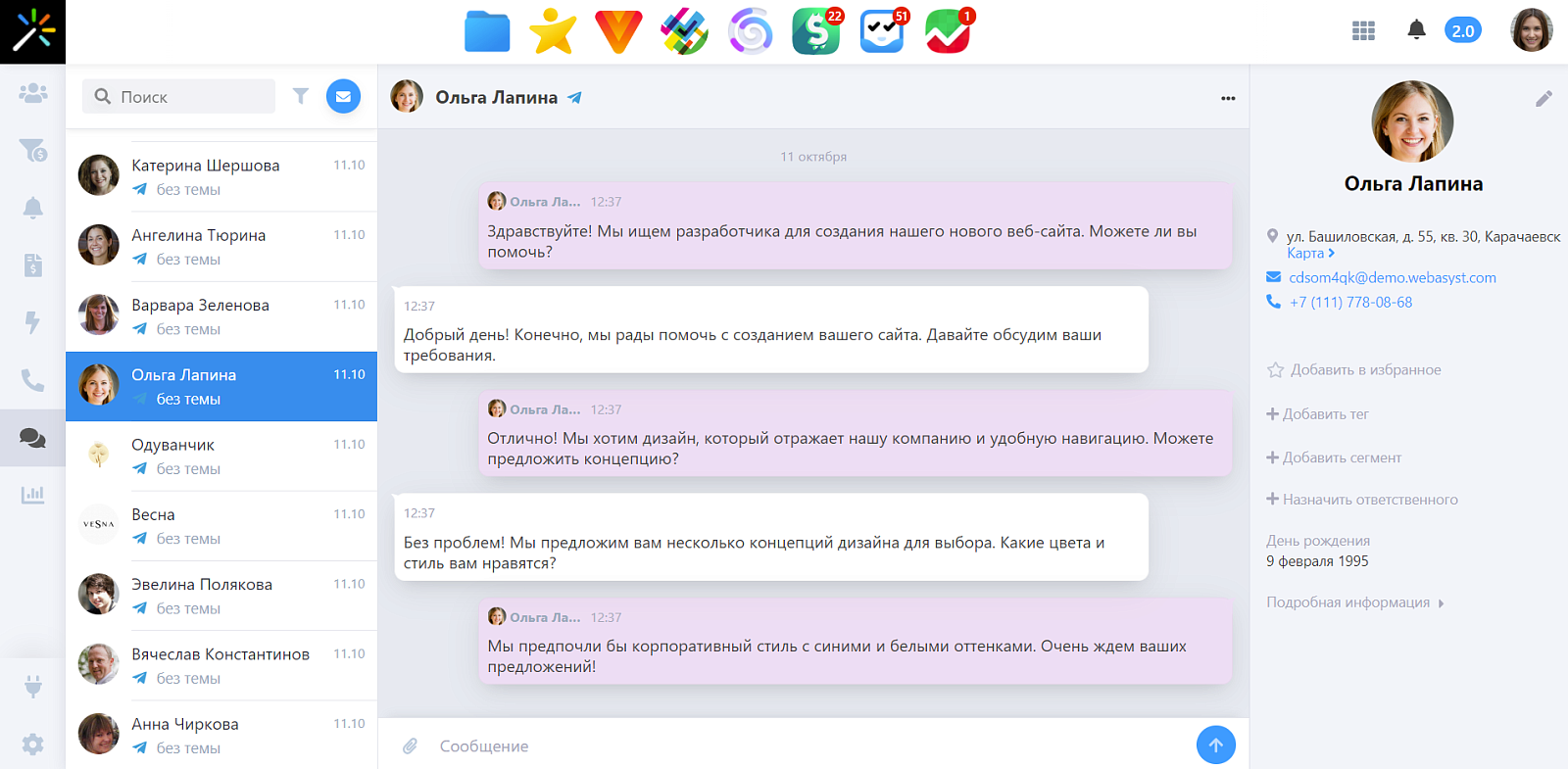Open reminders bell in left sidebar
The image size is (1568, 769).
pyautogui.click(x=32, y=208)
